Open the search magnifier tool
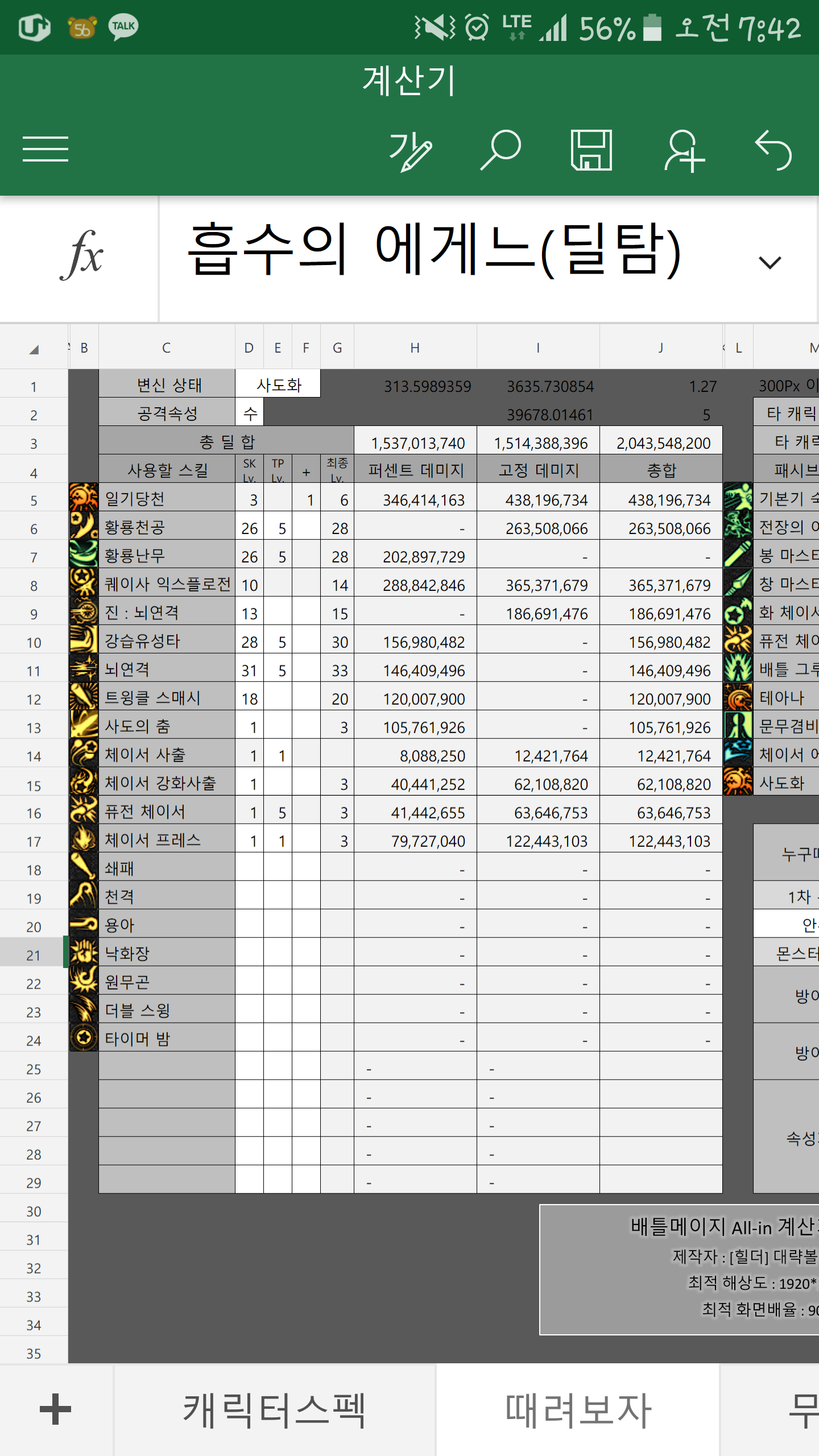This screenshot has width=819, height=1456. tap(500, 150)
